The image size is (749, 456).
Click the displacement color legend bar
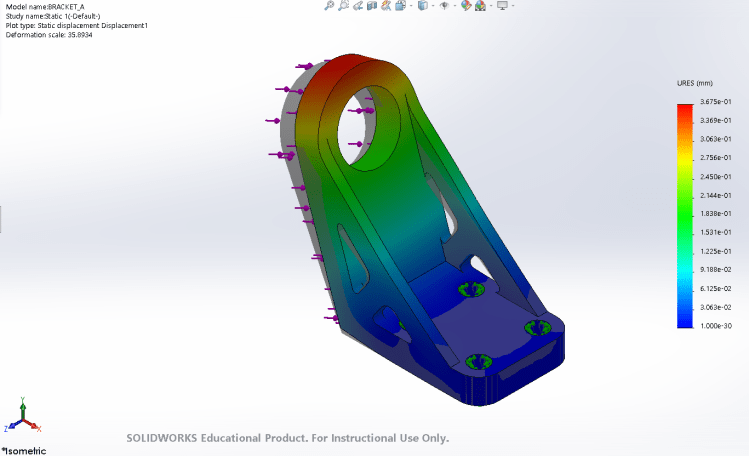tap(685, 216)
